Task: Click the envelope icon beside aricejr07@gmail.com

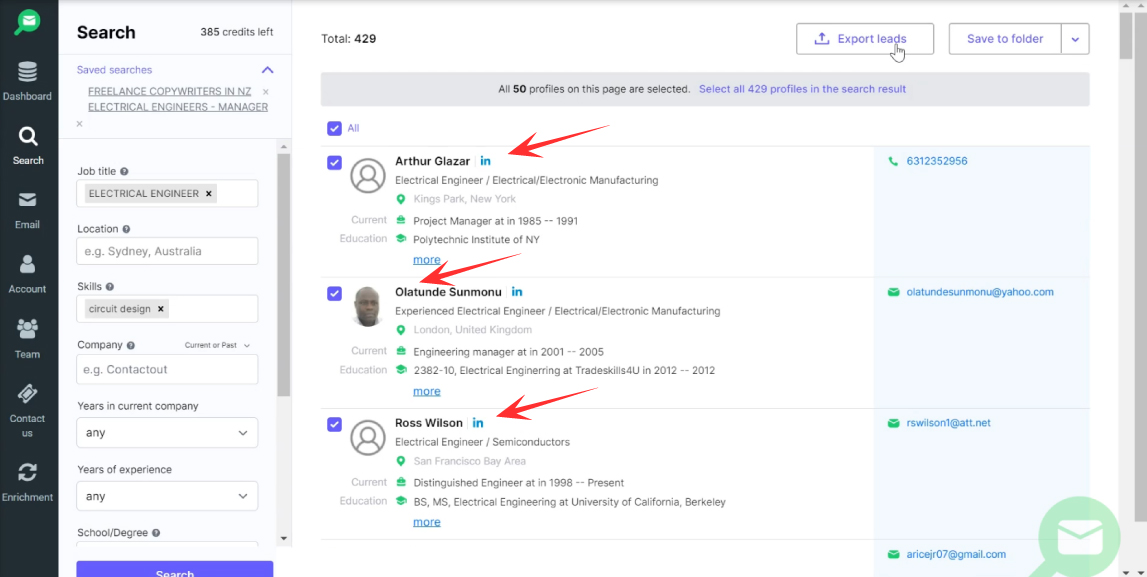Action: pyautogui.click(x=892, y=554)
